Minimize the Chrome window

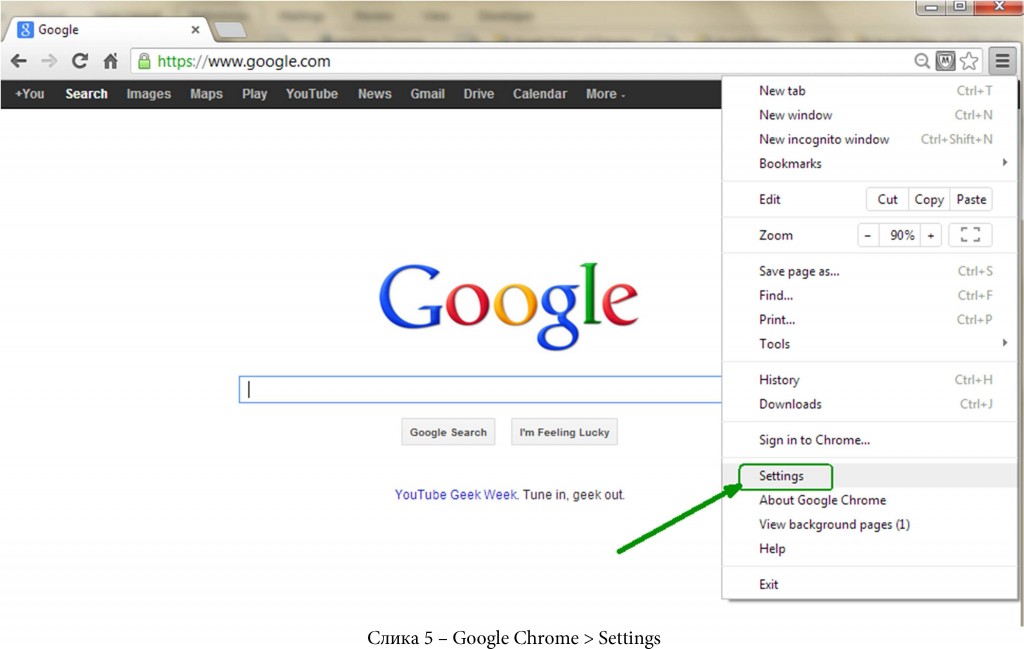[x=932, y=7]
